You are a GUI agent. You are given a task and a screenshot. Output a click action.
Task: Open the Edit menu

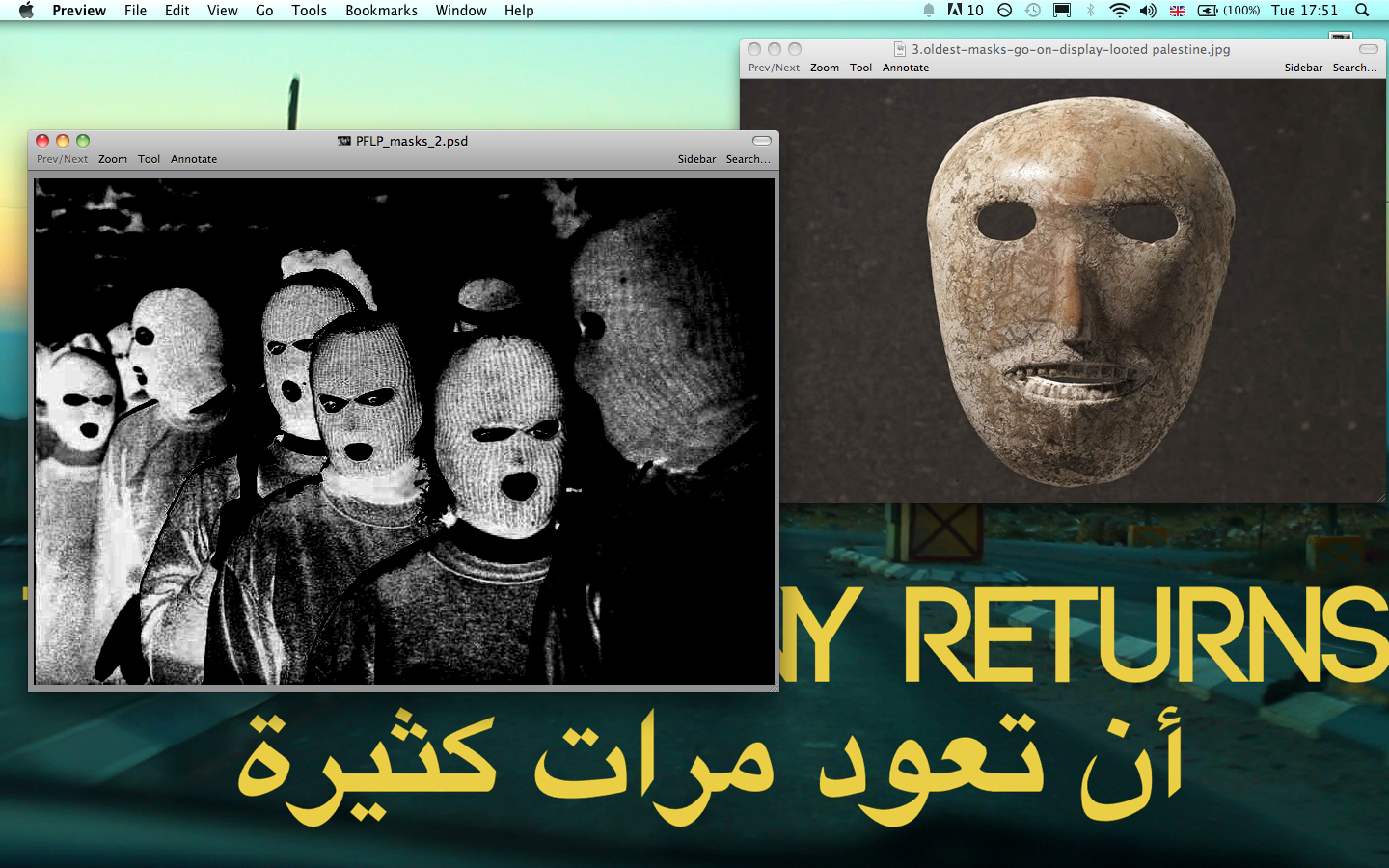(177, 11)
